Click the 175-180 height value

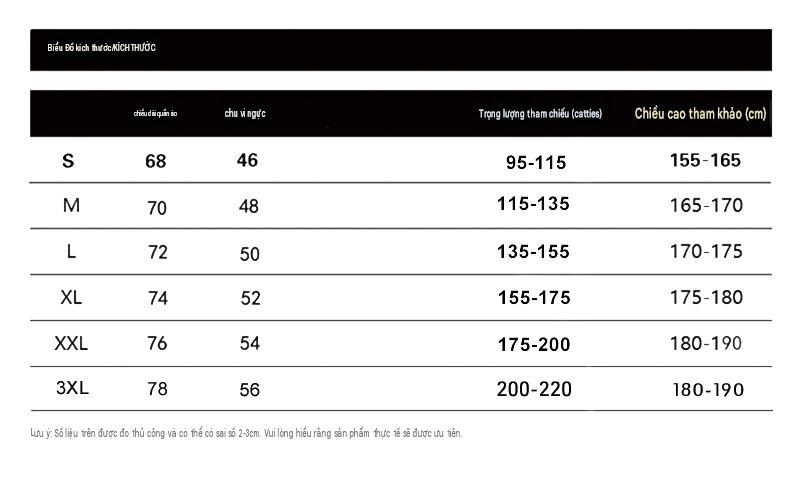(706, 297)
